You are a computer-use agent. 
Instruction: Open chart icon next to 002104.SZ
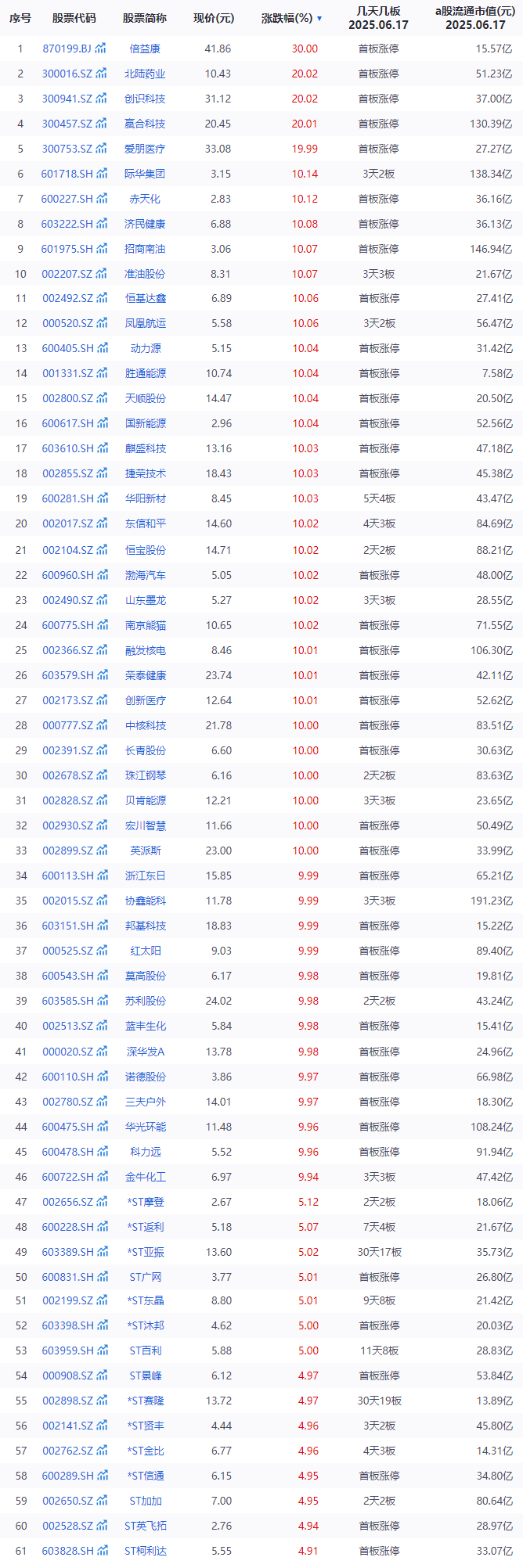(x=102, y=550)
